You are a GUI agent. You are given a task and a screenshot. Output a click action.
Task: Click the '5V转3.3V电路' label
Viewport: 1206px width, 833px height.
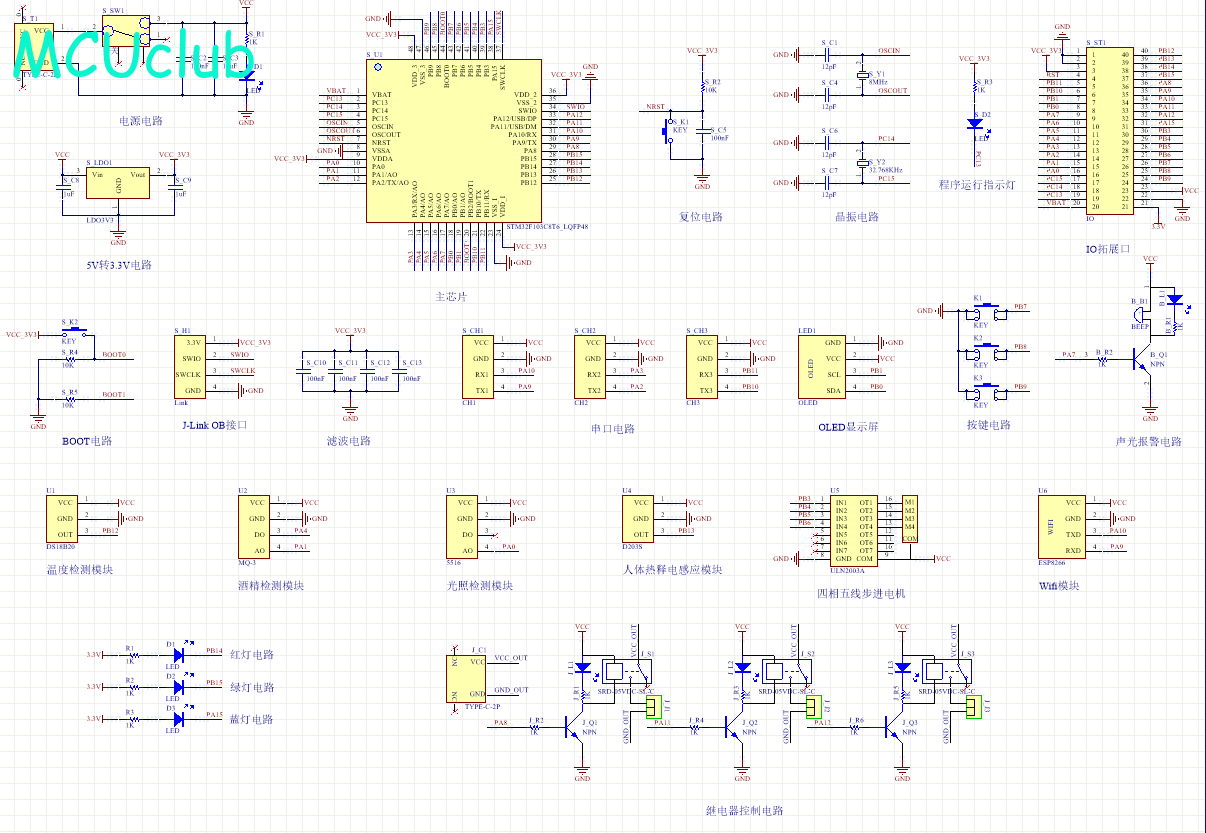(119, 265)
